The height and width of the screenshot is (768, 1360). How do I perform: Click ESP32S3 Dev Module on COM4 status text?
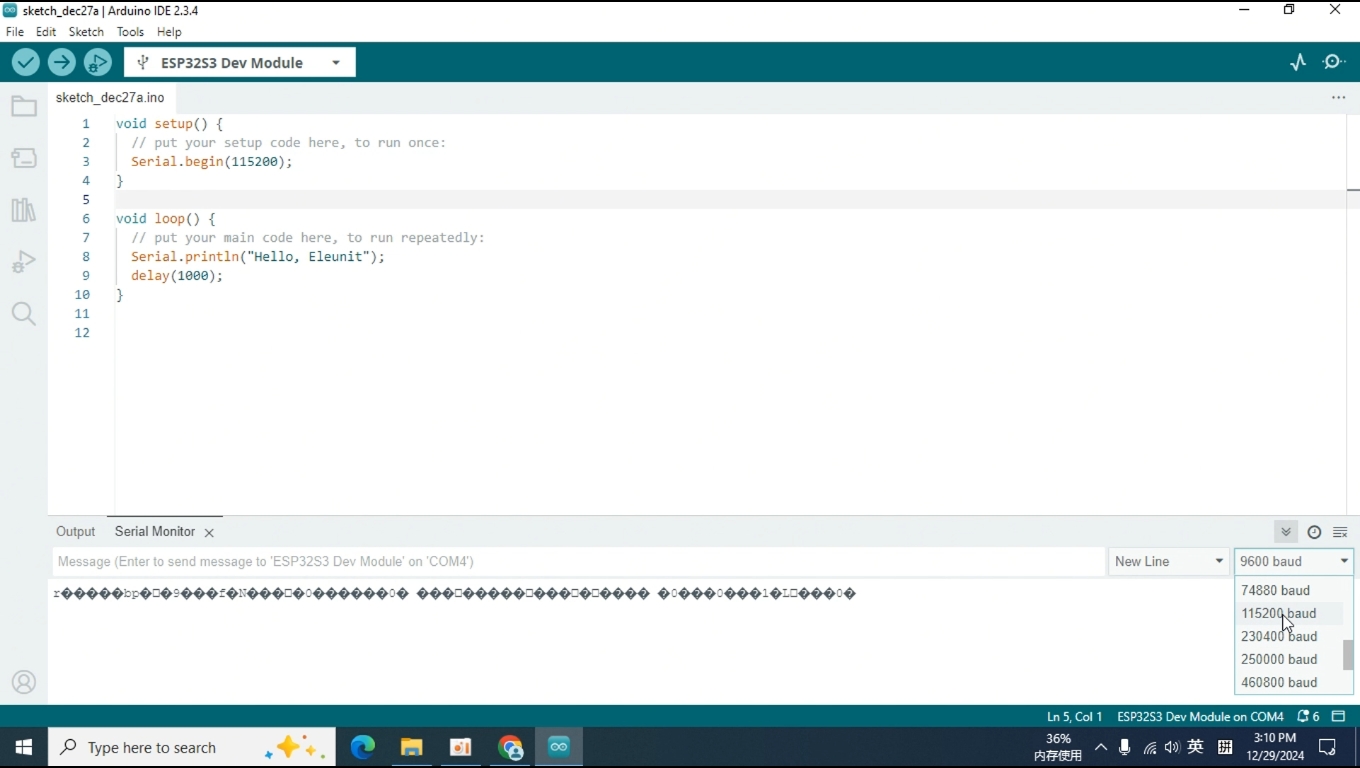point(1200,717)
